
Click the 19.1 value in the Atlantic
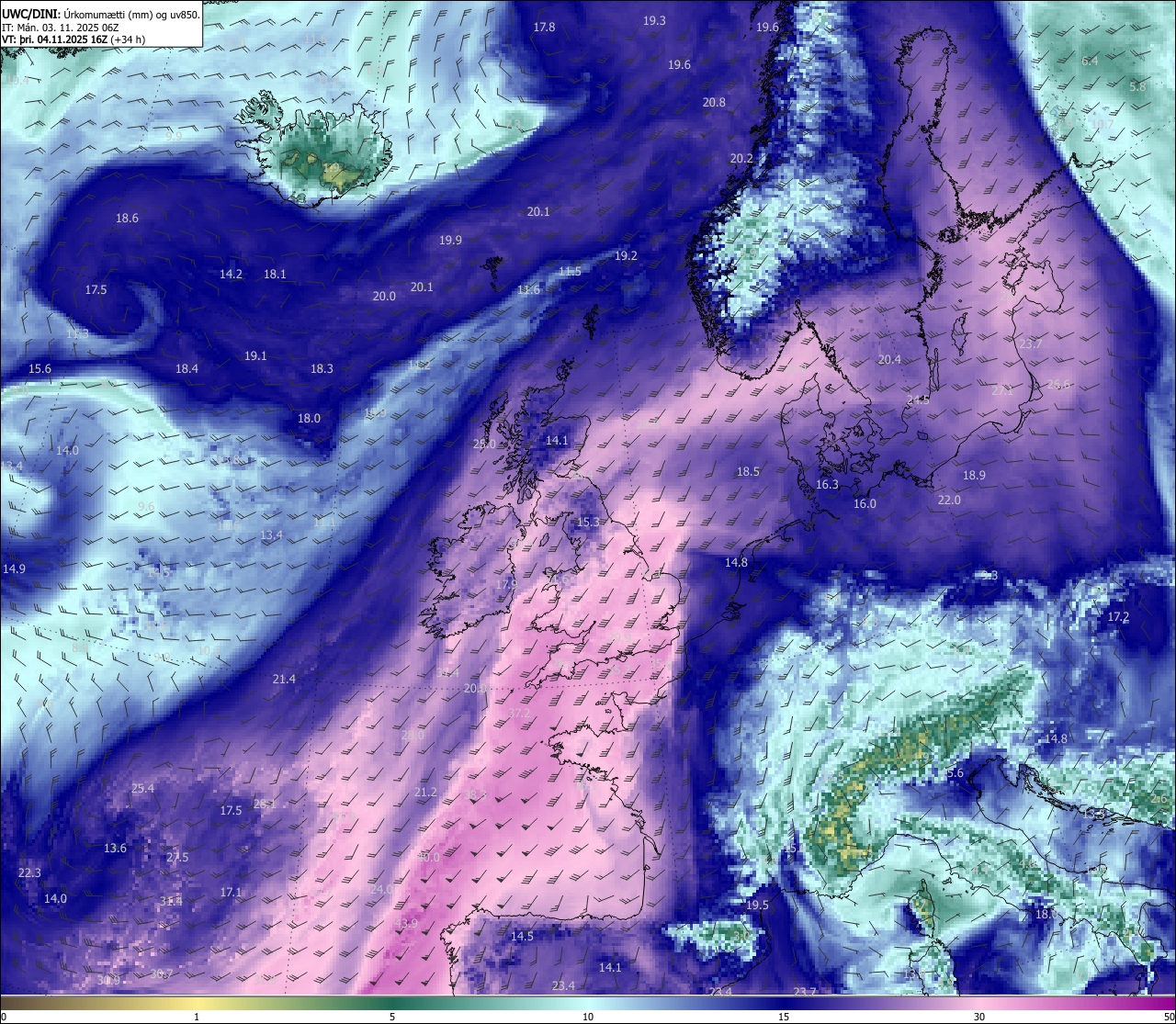point(255,356)
